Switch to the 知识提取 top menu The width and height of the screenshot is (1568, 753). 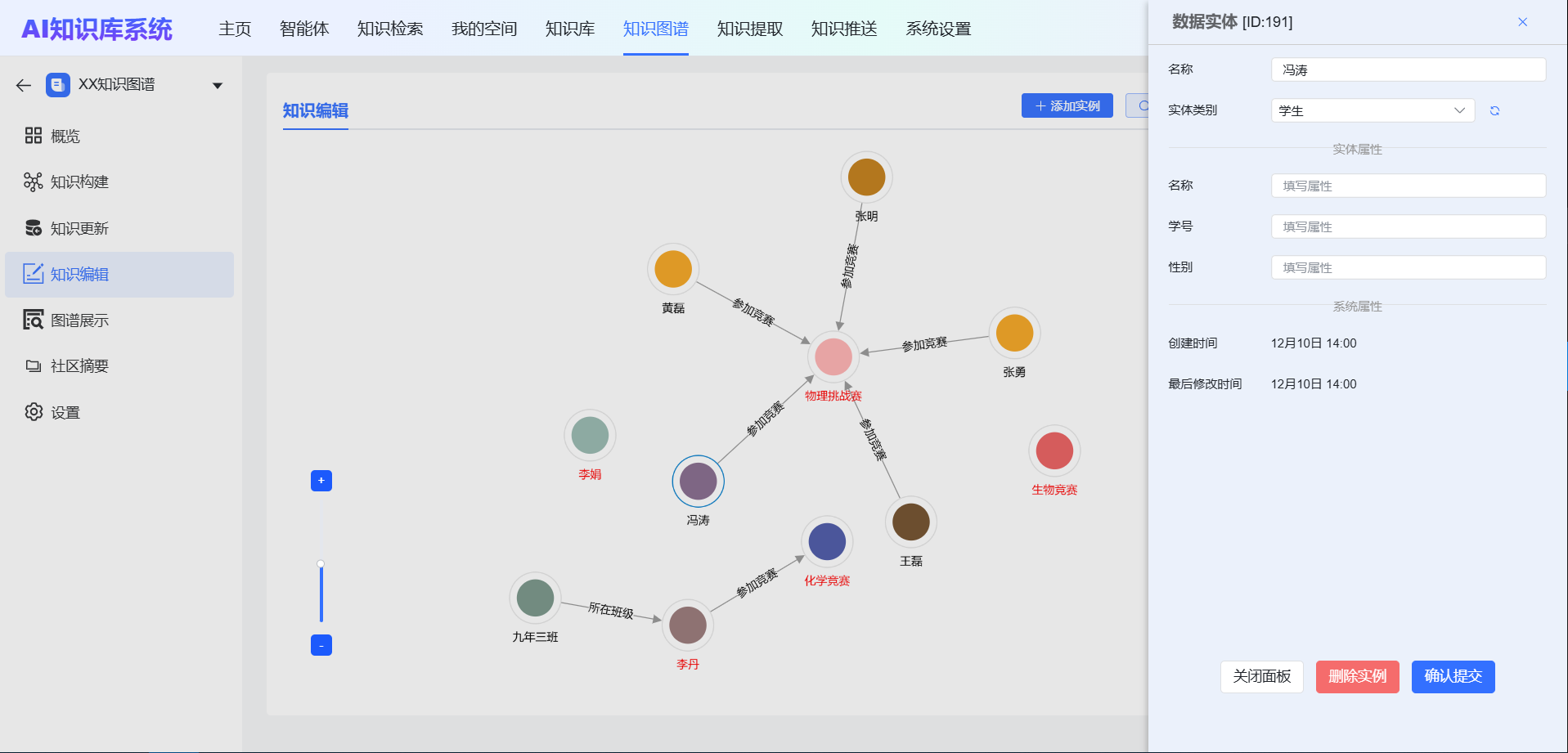point(750,29)
